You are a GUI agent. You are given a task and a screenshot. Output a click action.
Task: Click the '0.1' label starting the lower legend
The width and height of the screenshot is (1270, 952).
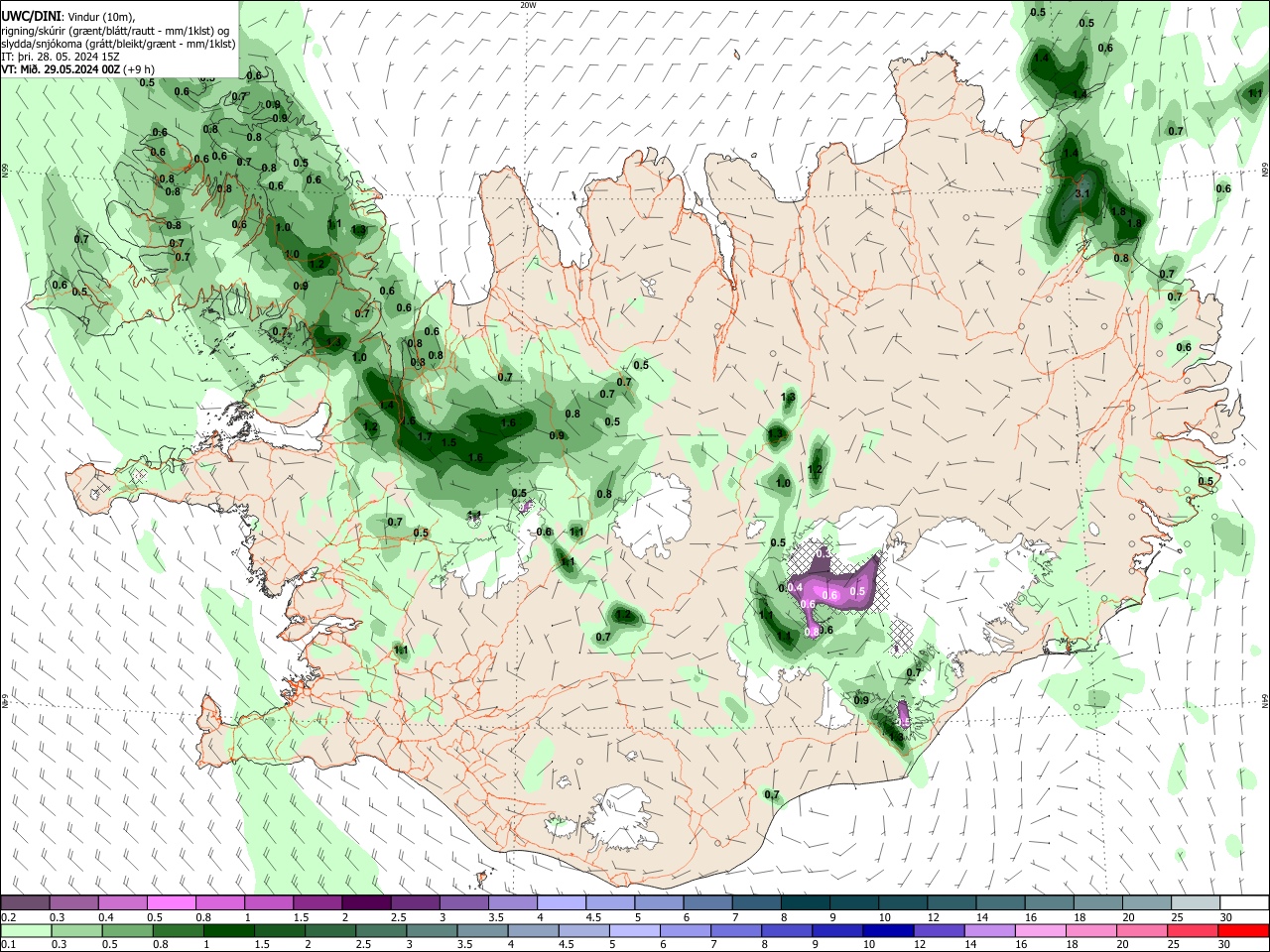[x=7, y=944]
